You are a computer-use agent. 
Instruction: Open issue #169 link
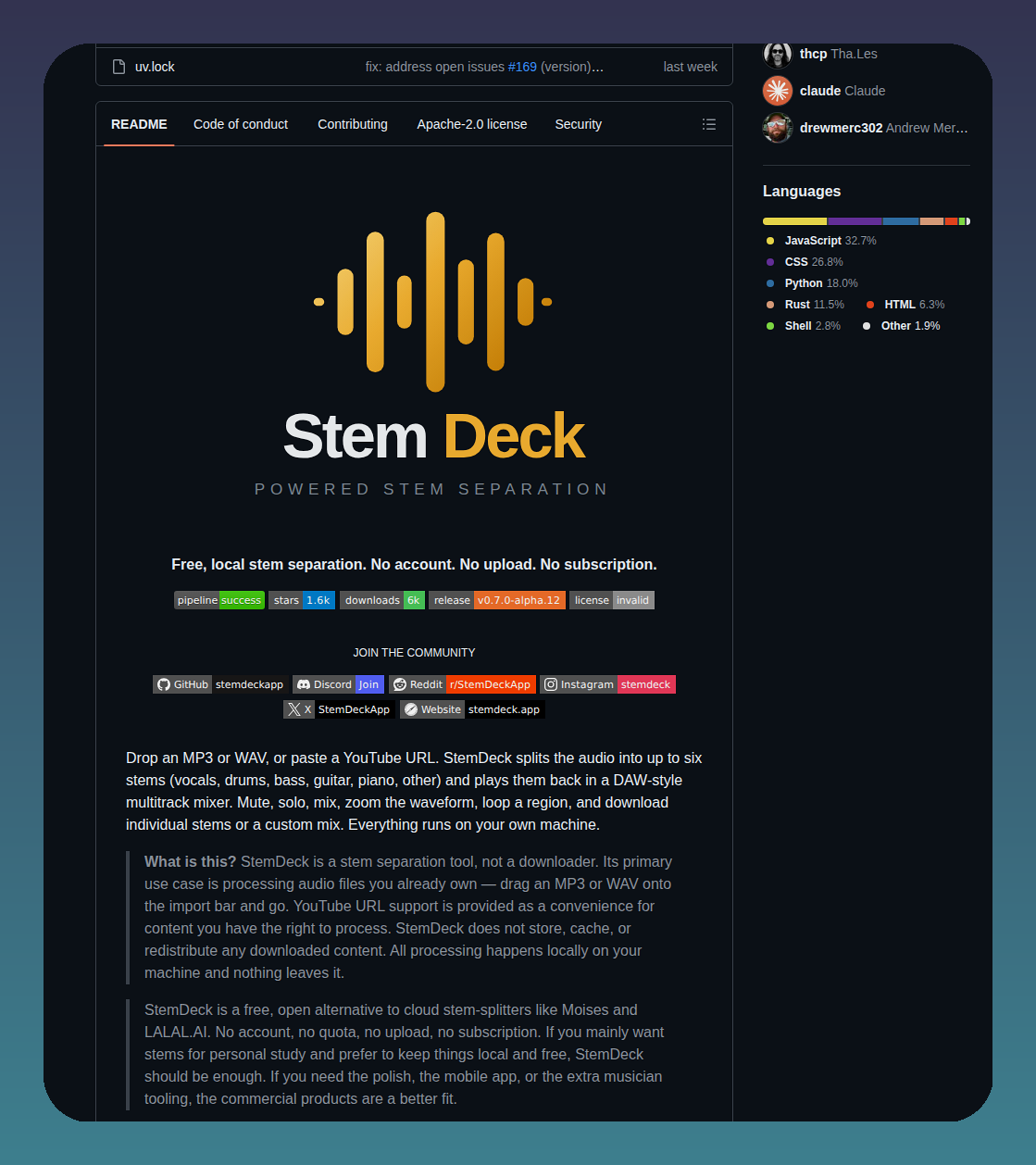522,67
